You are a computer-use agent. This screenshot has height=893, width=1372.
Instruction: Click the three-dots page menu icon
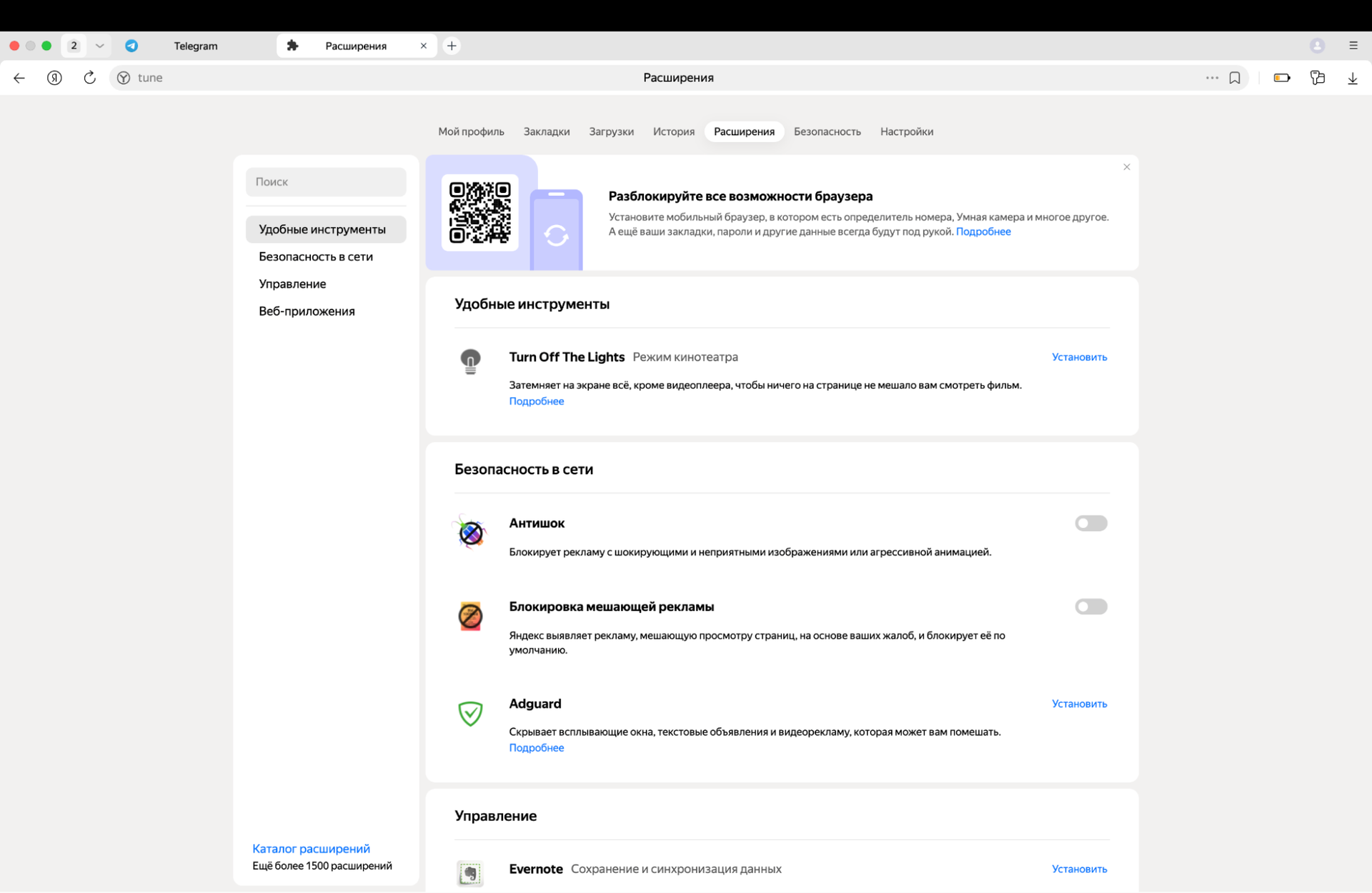tap(1212, 78)
